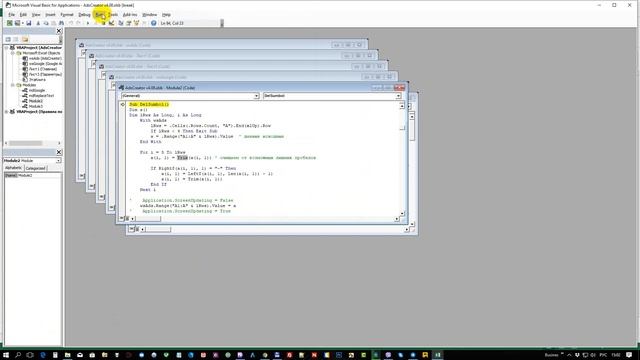
Task: Collapse the VBAProject (AdsCreator) tree node
Action: (7, 48)
